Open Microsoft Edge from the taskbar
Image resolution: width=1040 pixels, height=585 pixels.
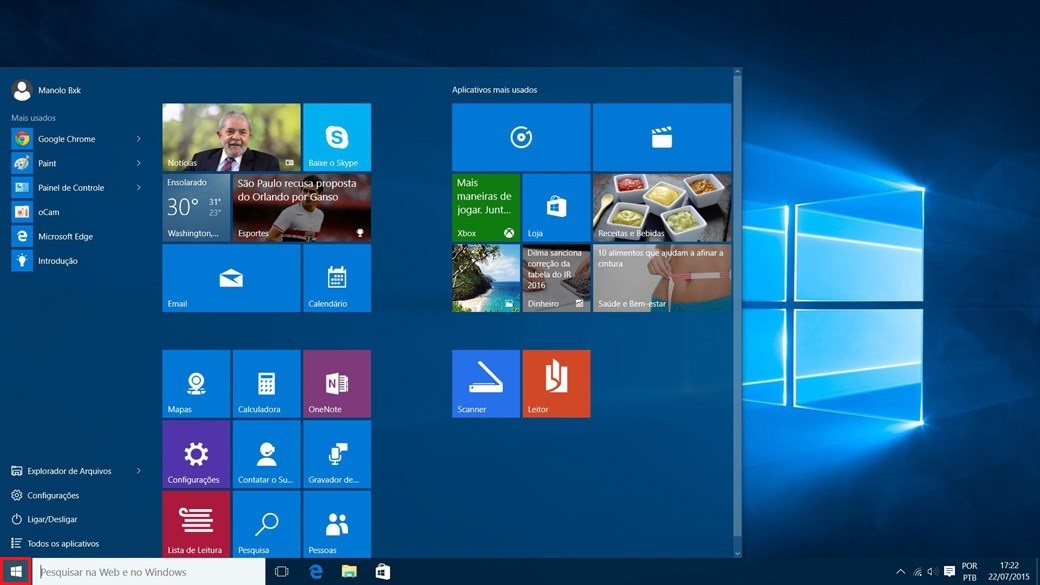coord(316,572)
